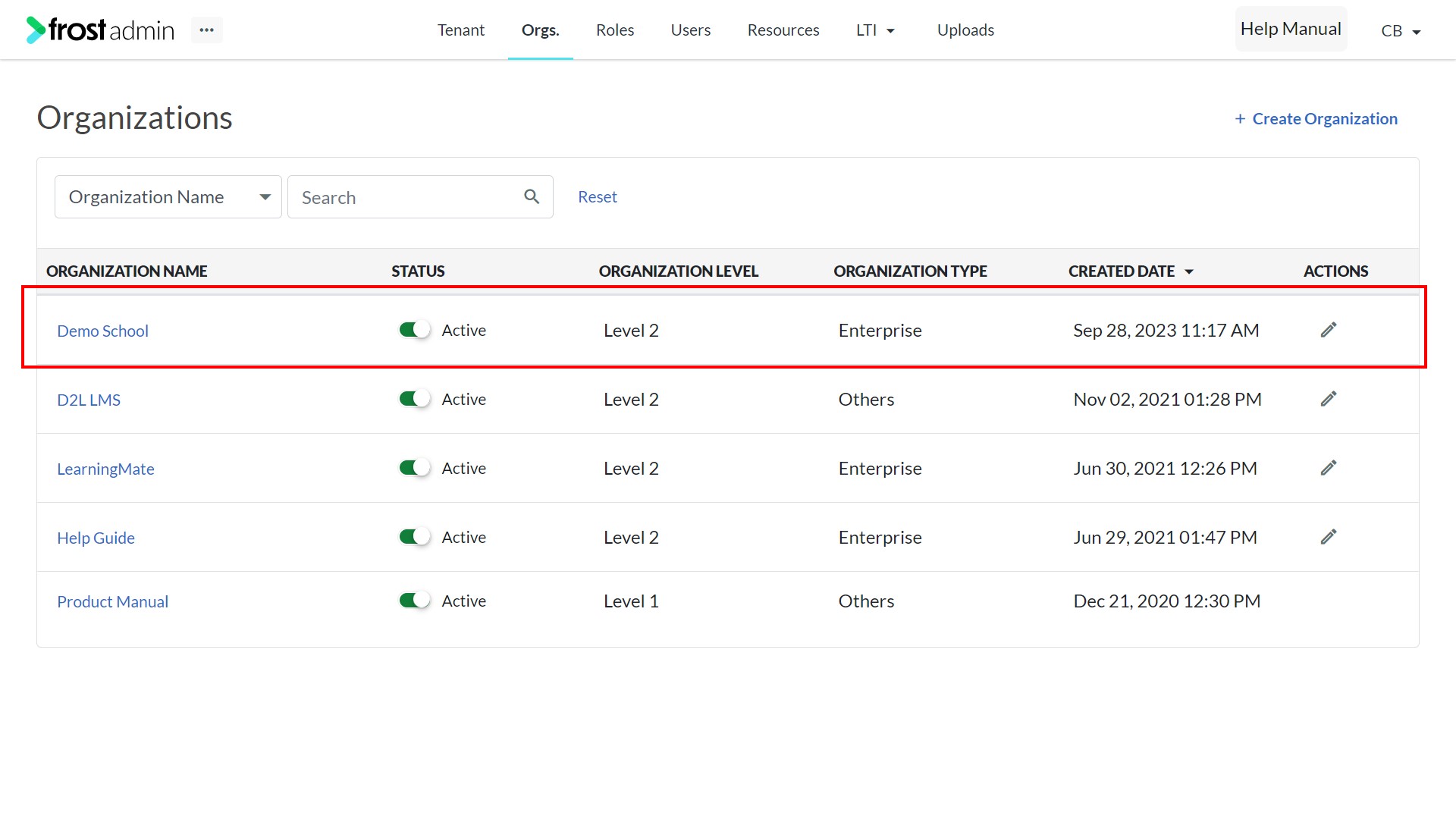Edit D2L LMS with the pencil icon
The height and width of the screenshot is (819, 1456).
point(1328,399)
